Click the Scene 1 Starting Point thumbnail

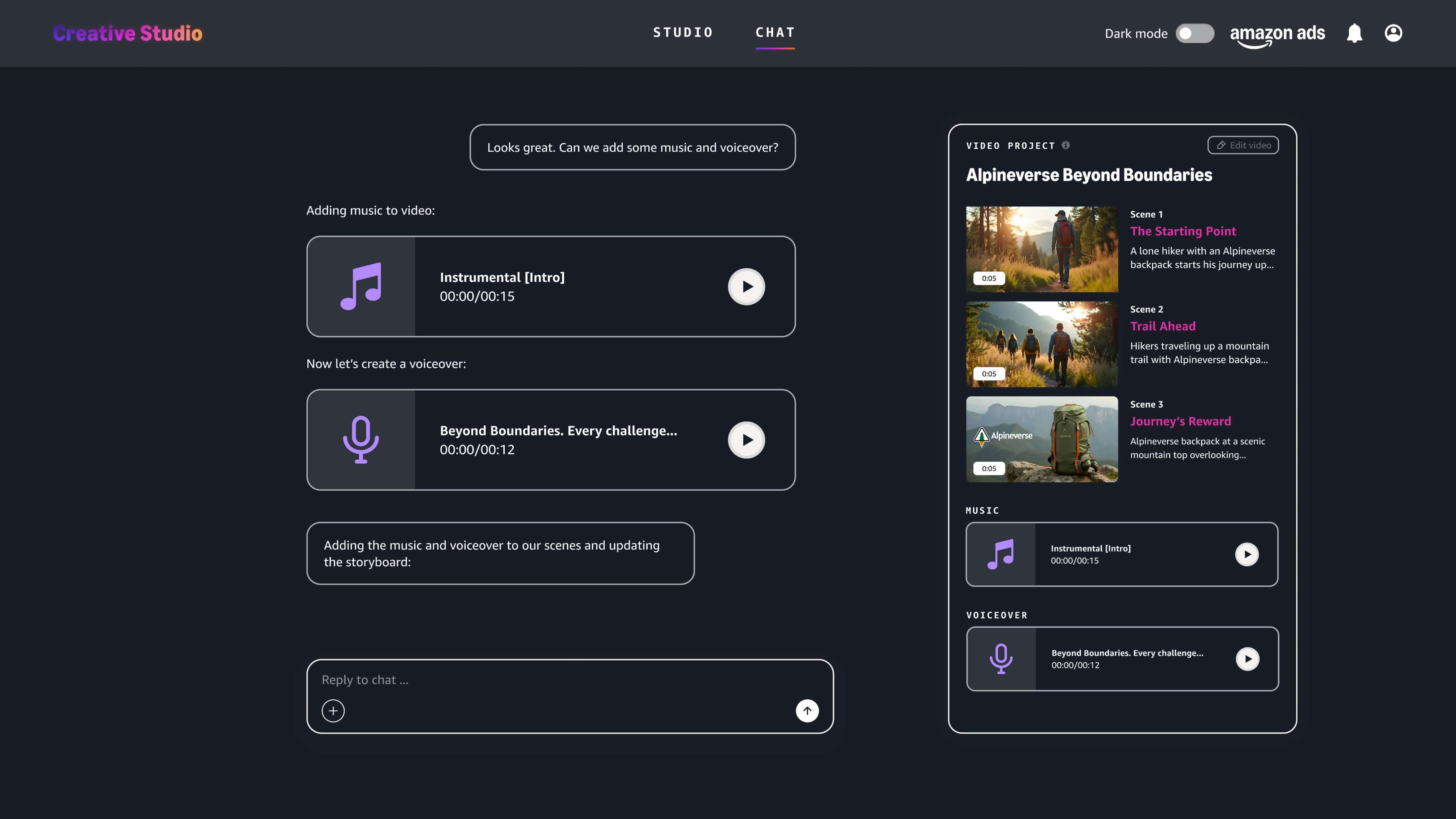(1042, 249)
